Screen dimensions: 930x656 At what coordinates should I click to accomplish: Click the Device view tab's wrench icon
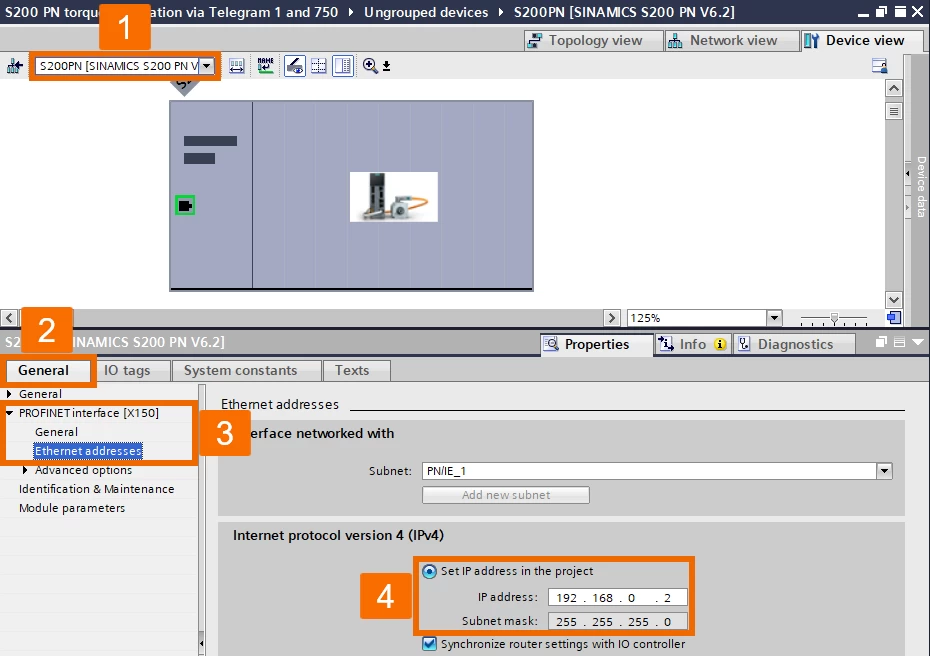[811, 40]
